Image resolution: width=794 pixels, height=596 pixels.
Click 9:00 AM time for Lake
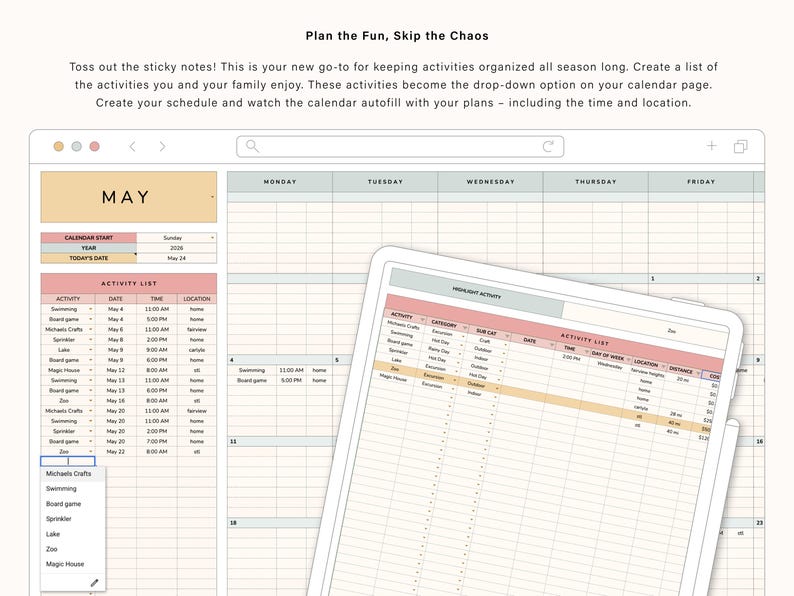157,350
